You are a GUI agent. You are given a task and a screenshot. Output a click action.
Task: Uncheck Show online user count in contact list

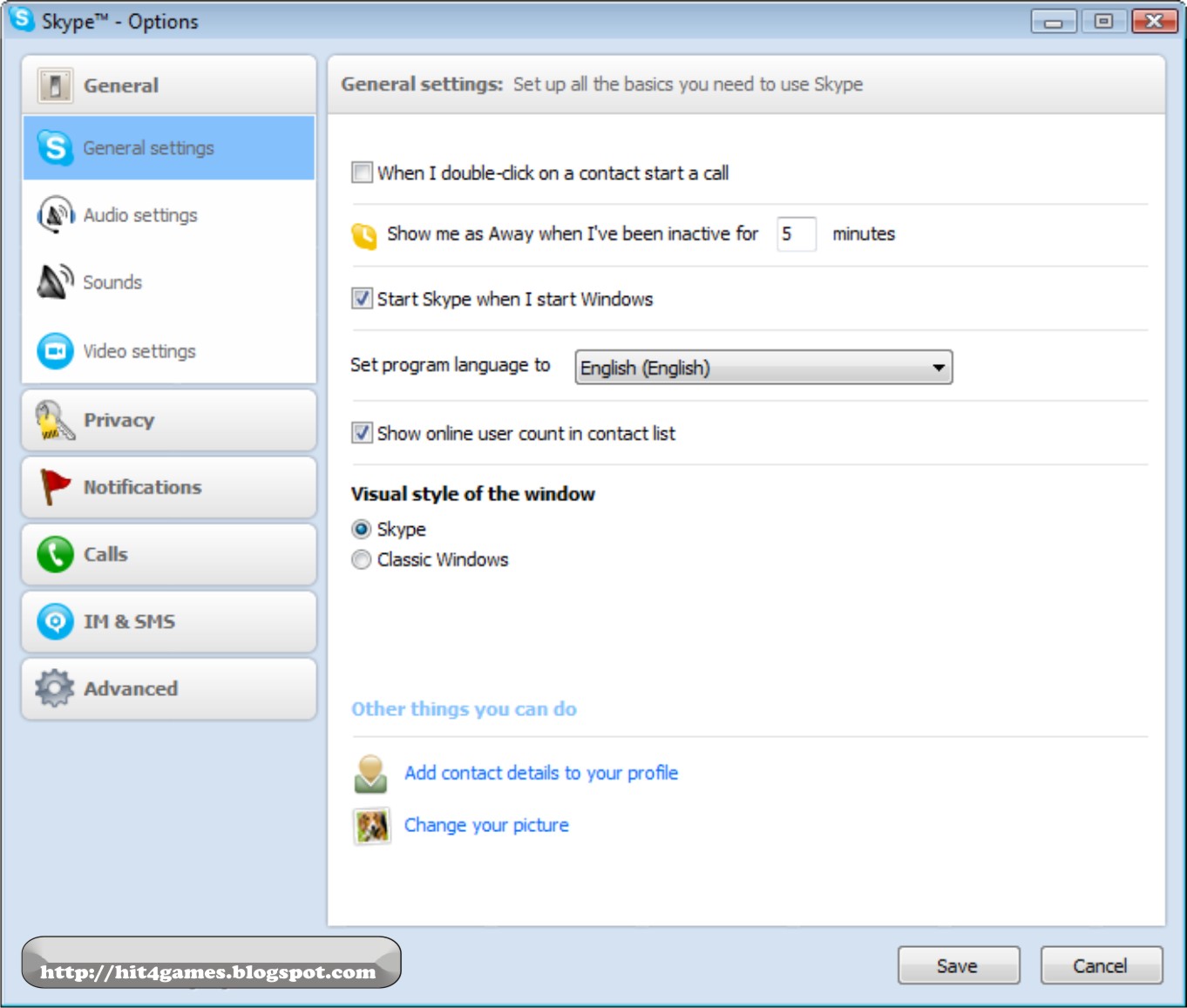361,433
